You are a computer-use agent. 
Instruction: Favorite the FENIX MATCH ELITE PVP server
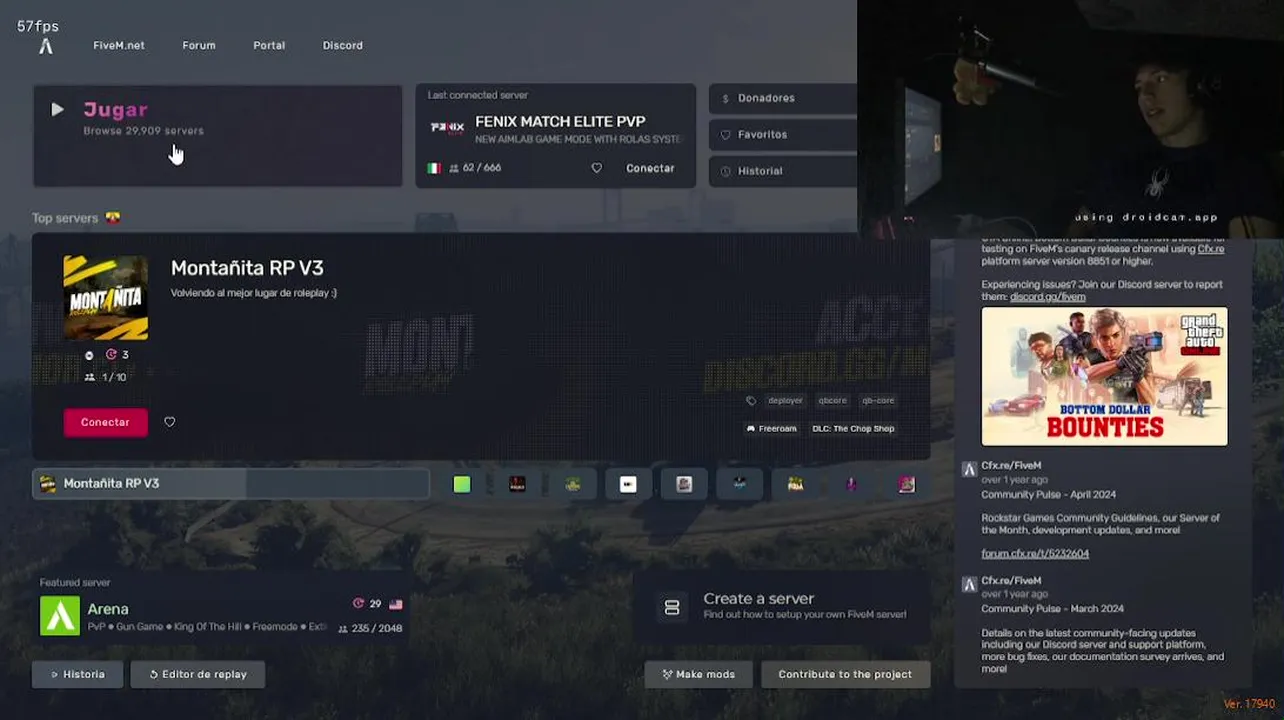(x=597, y=168)
